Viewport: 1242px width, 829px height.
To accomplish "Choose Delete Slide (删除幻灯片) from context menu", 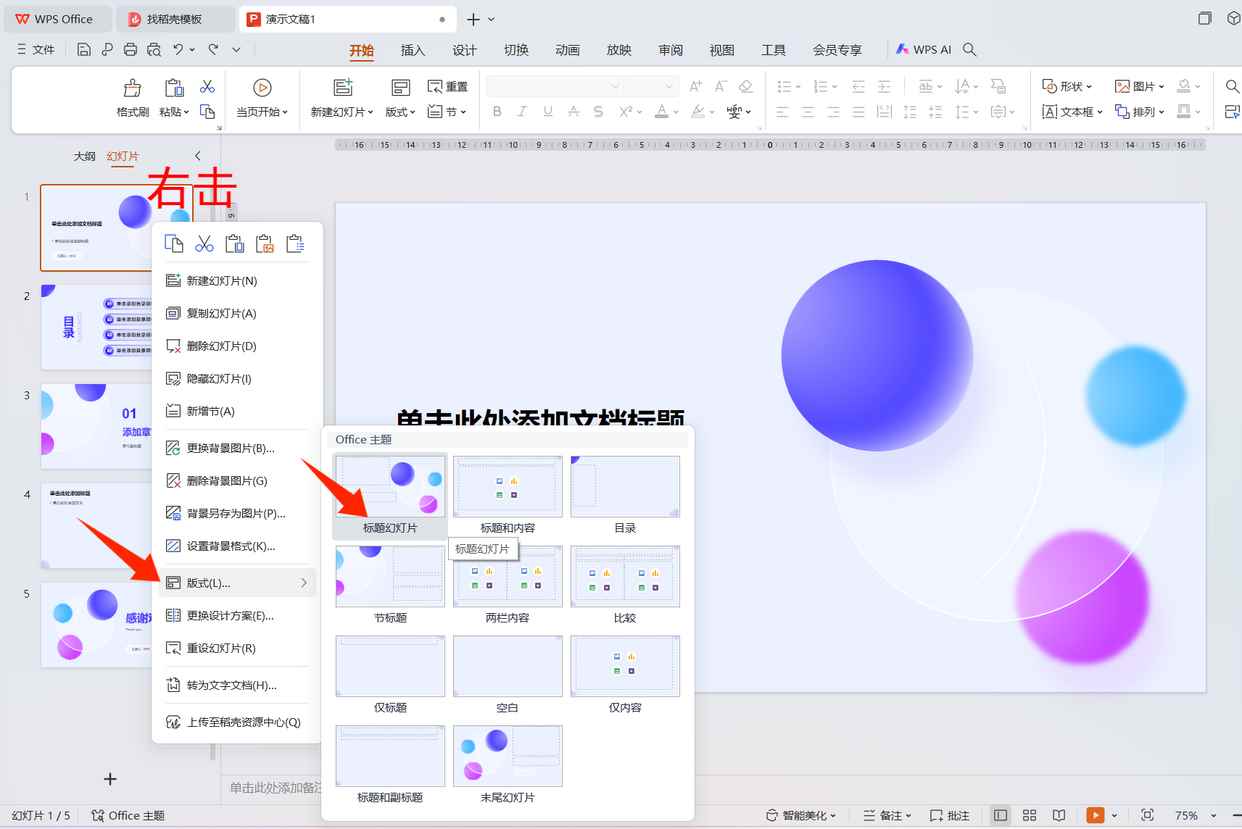I will 221,346.
